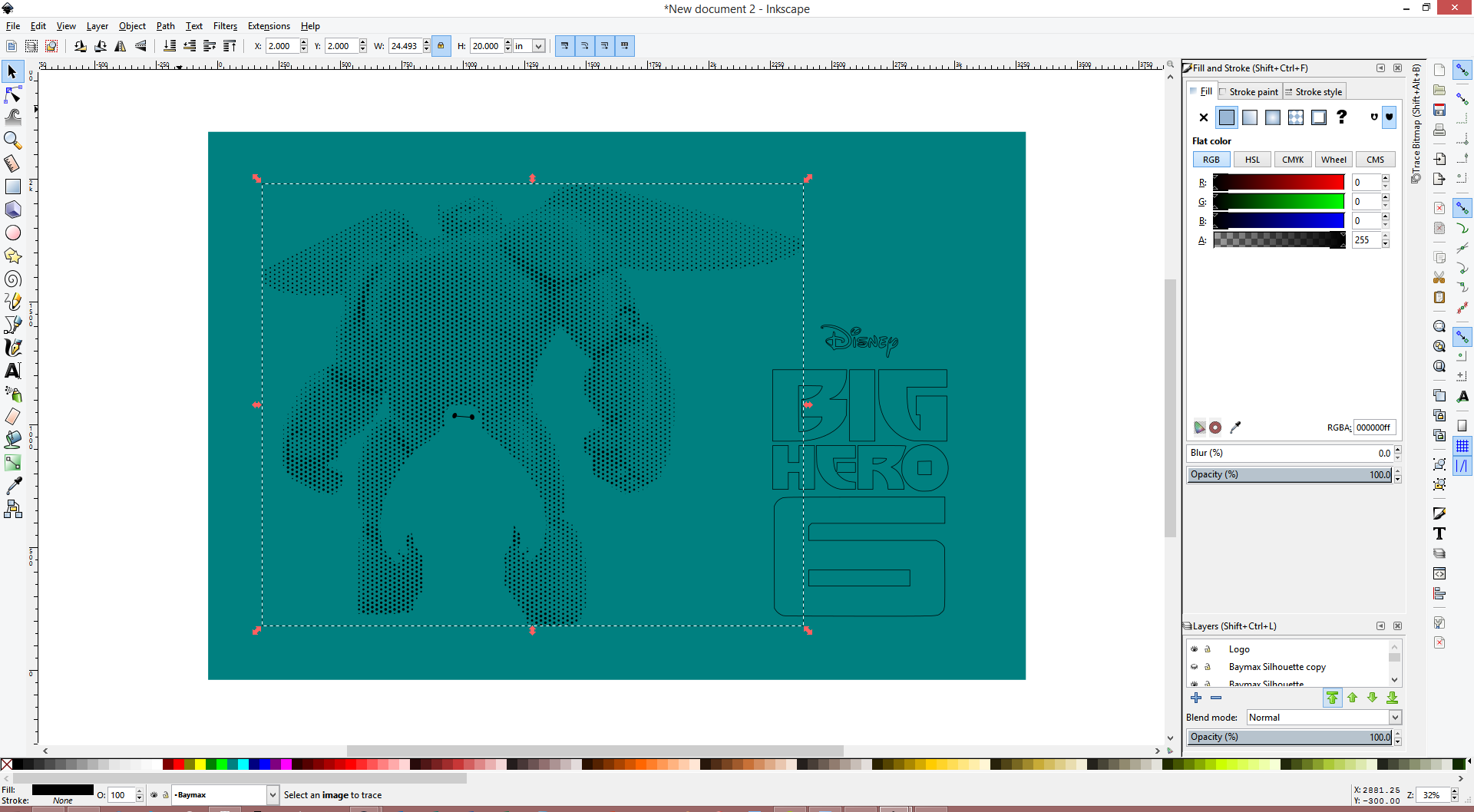The image size is (1474, 812).
Task: Click Raise selection to top icon
Action: 230,46
